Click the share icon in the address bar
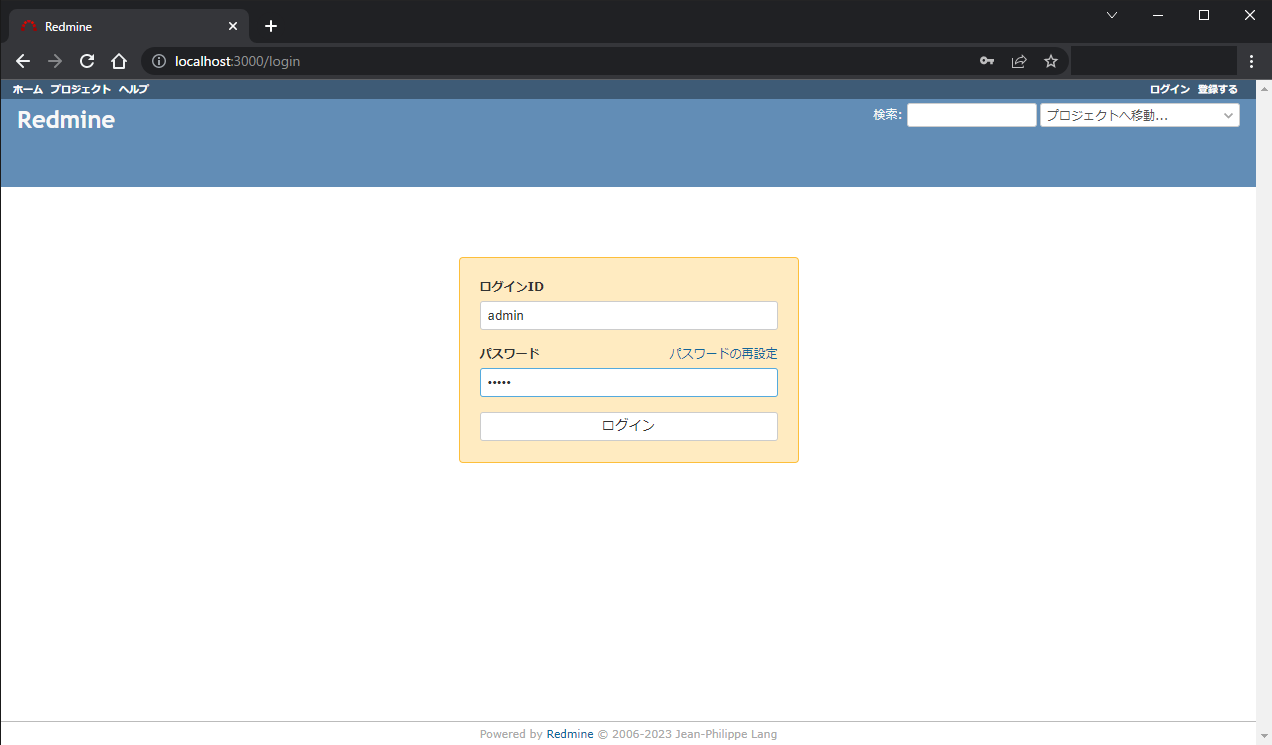 pyautogui.click(x=1018, y=61)
